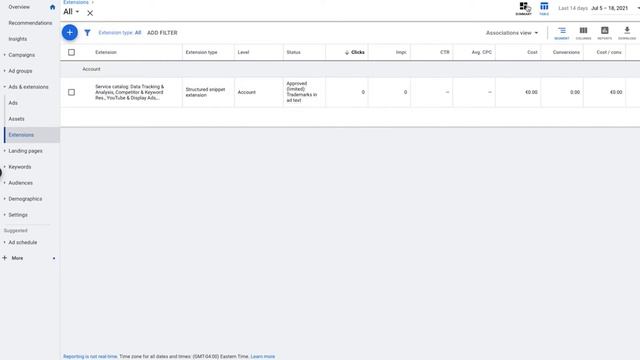Sort by Clicks column header

coord(354,52)
